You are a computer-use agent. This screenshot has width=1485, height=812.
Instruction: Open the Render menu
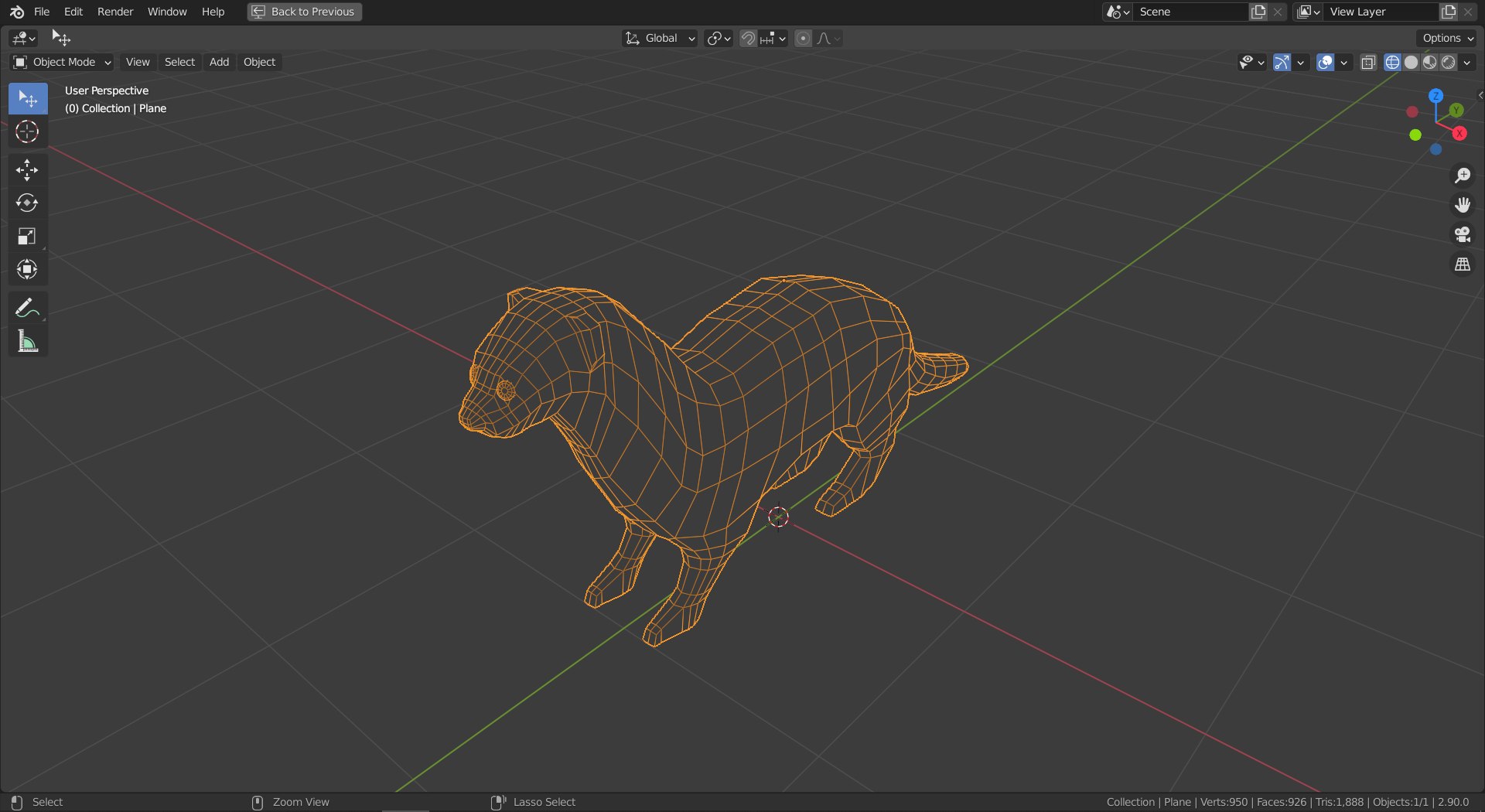115,12
